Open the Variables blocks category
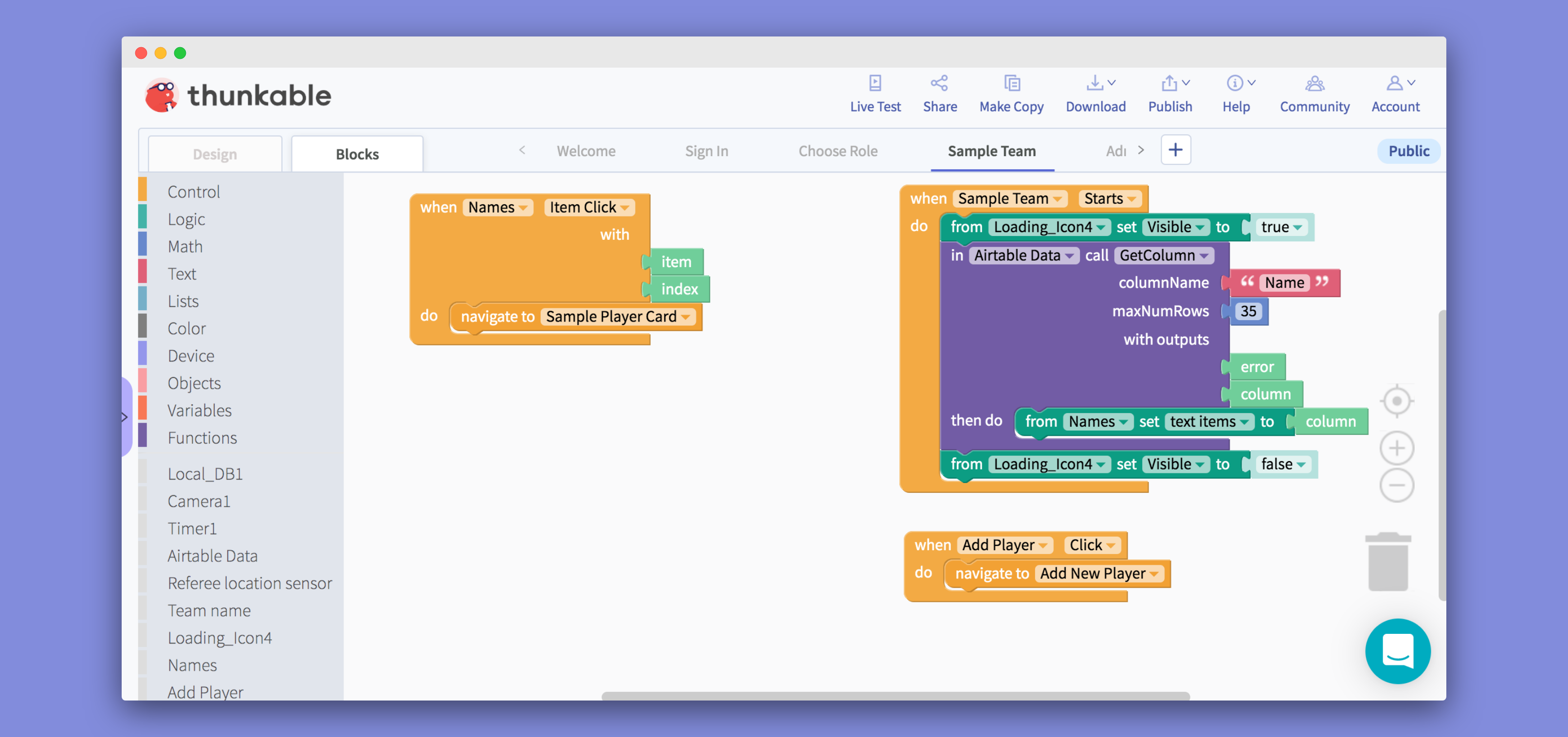Image resolution: width=1568 pixels, height=737 pixels. [199, 411]
